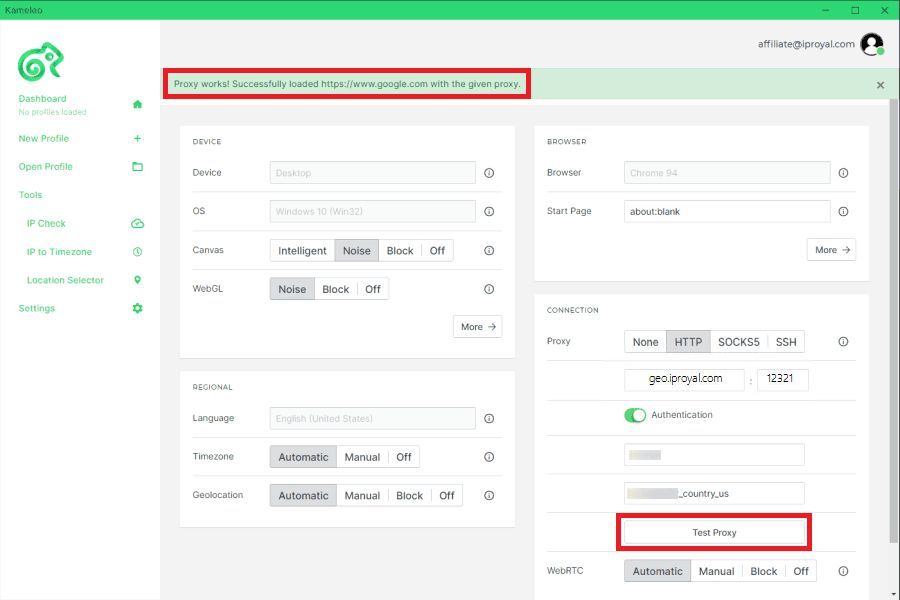Open the user account avatar menu

[x=872, y=44]
